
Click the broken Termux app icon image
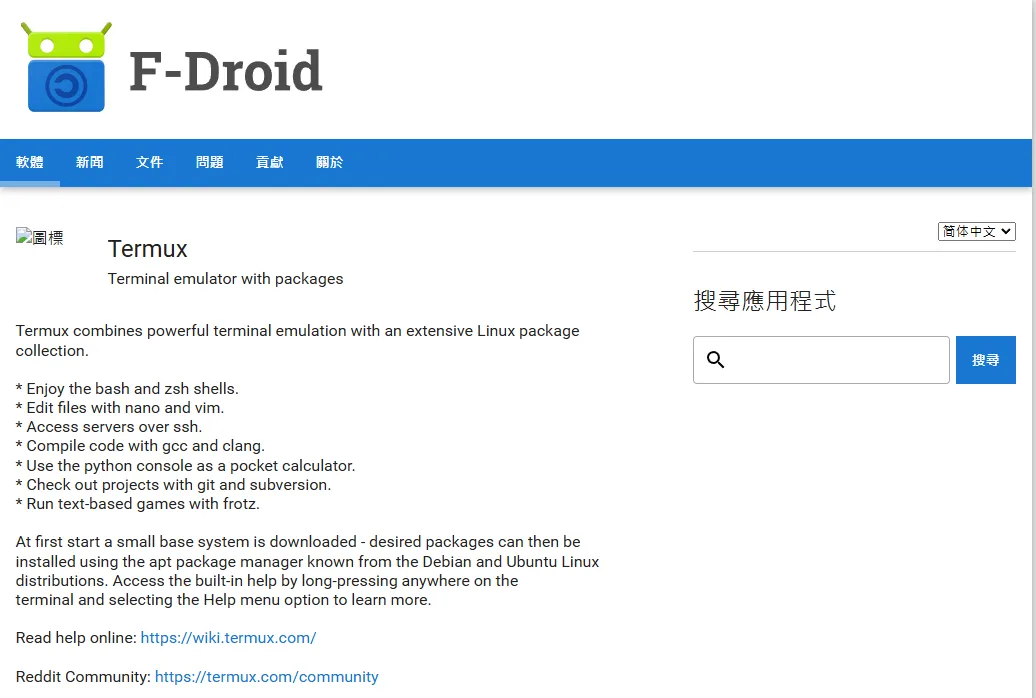point(40,237)
